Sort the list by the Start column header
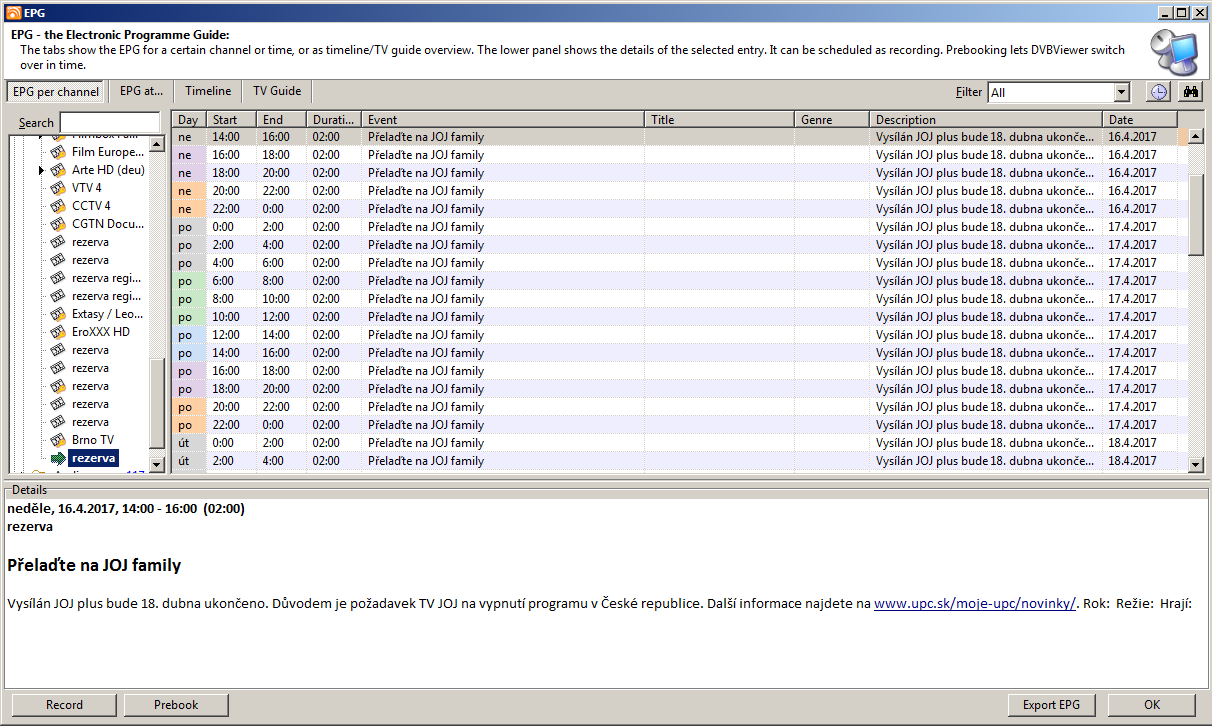Image resolution: width=1212 pixels, height=726 pixels. (231, 120)
